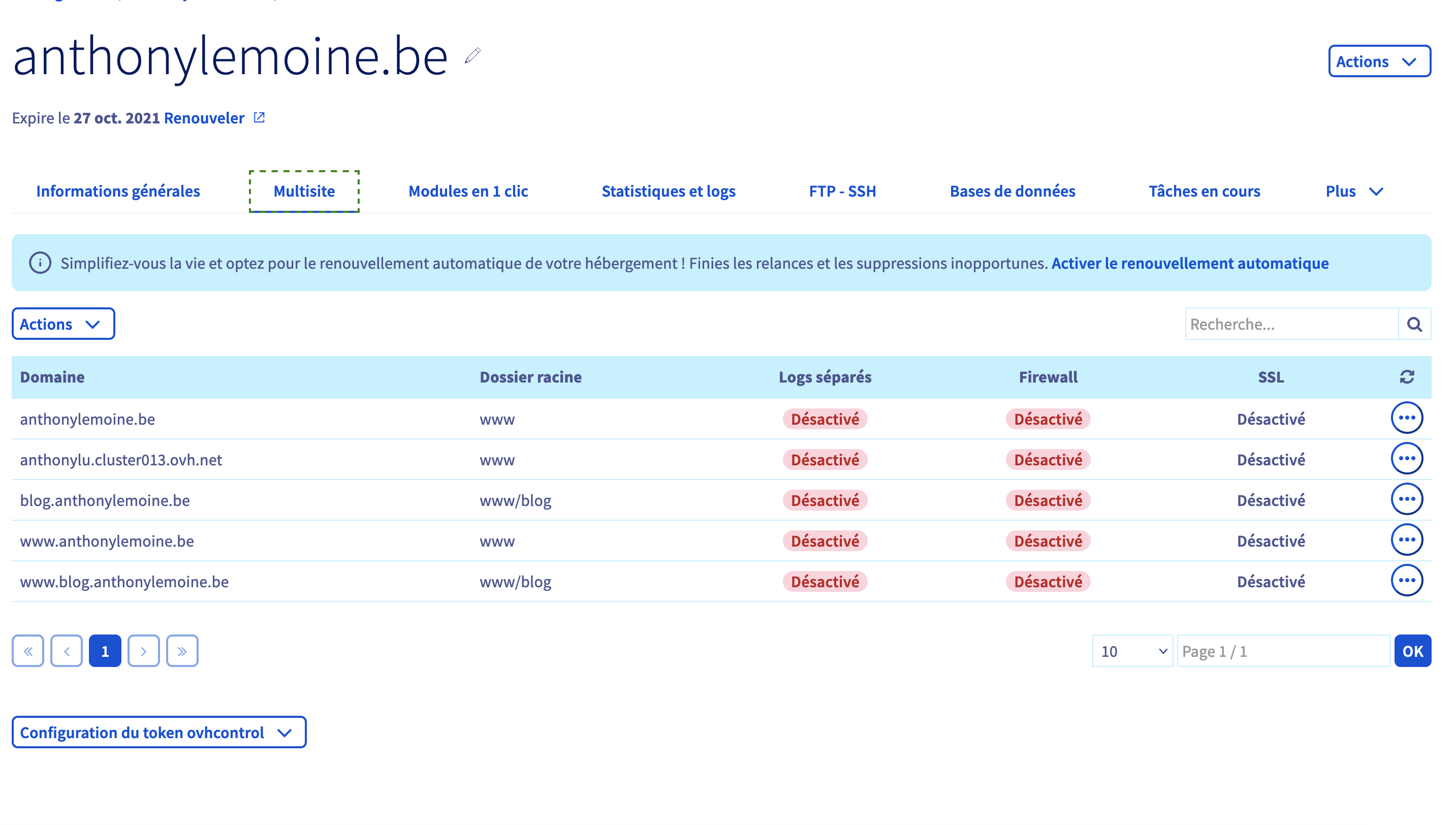Open the three-dot menu for blog.anthonylemoine.be
Viewport: 1456px width, 825px height.
click(1407, 499)
